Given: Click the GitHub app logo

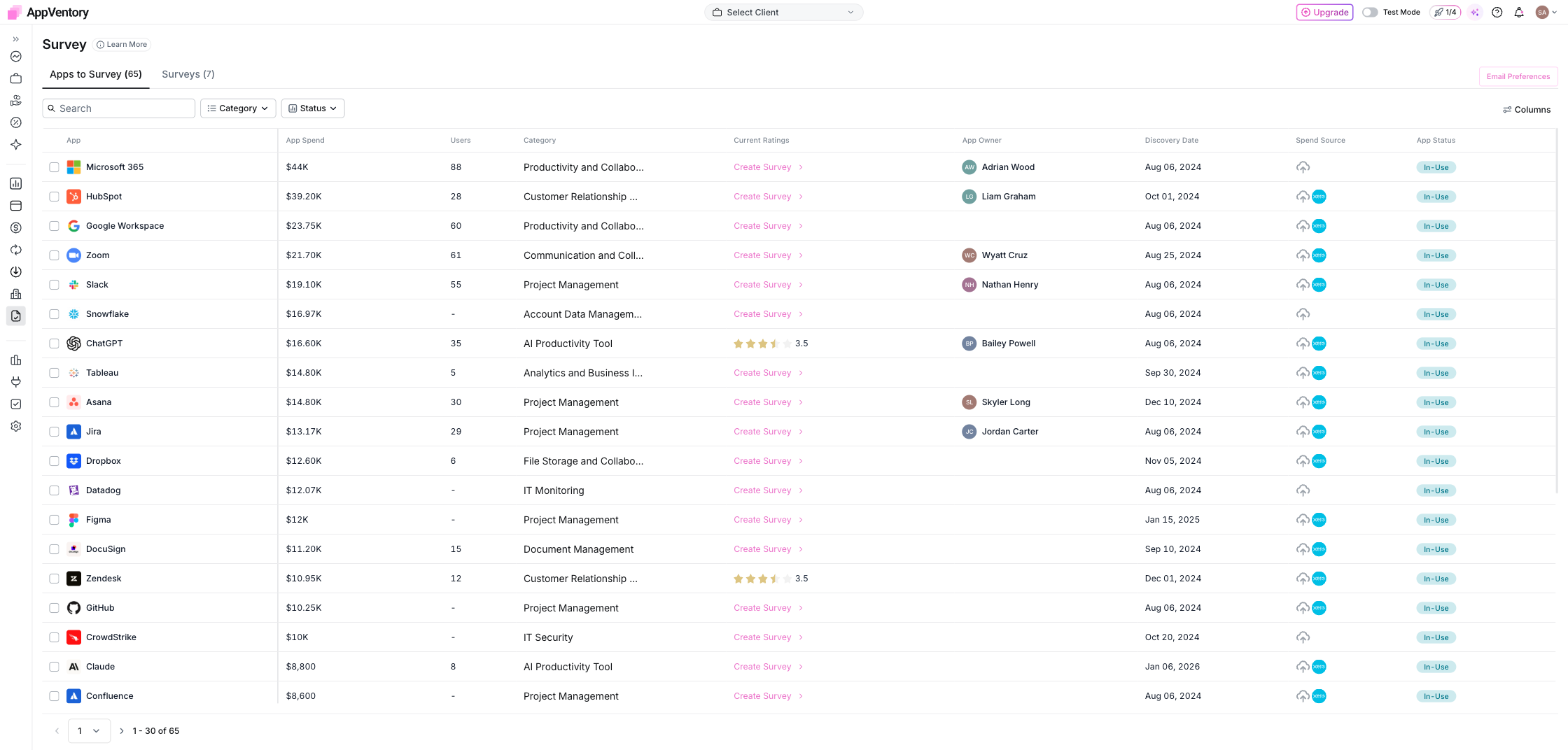Looking at the screenshot, I should pos(73,608).
